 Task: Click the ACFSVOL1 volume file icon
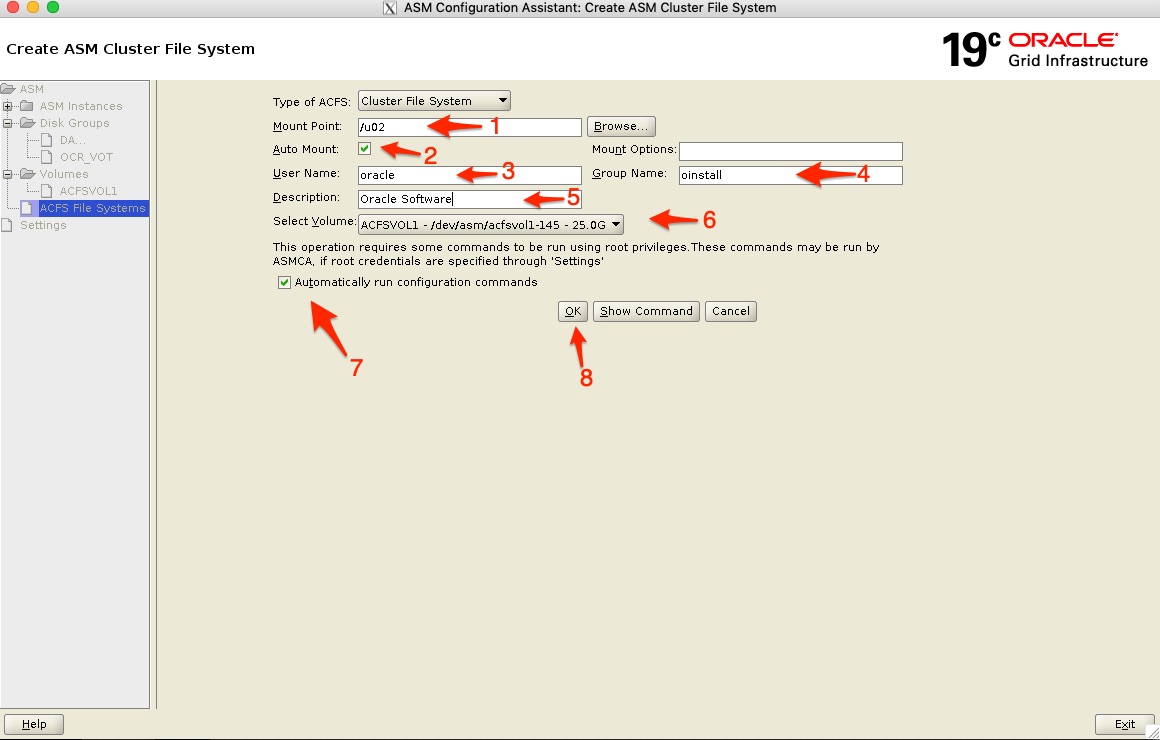click(47, 191)
